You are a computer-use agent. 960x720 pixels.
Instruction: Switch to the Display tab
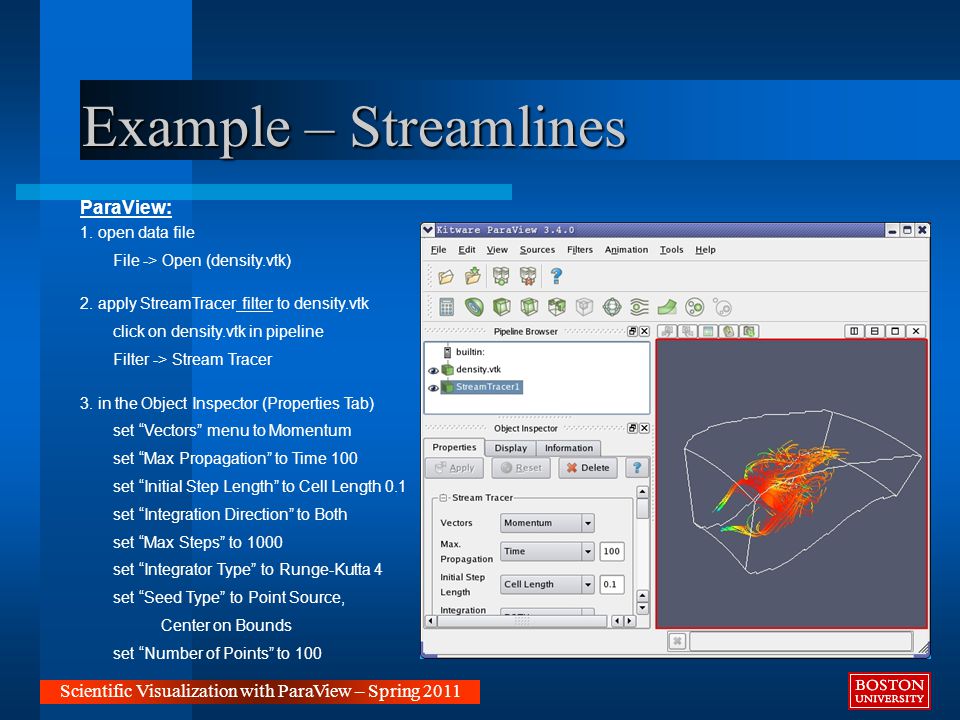(x=511, y=448)
